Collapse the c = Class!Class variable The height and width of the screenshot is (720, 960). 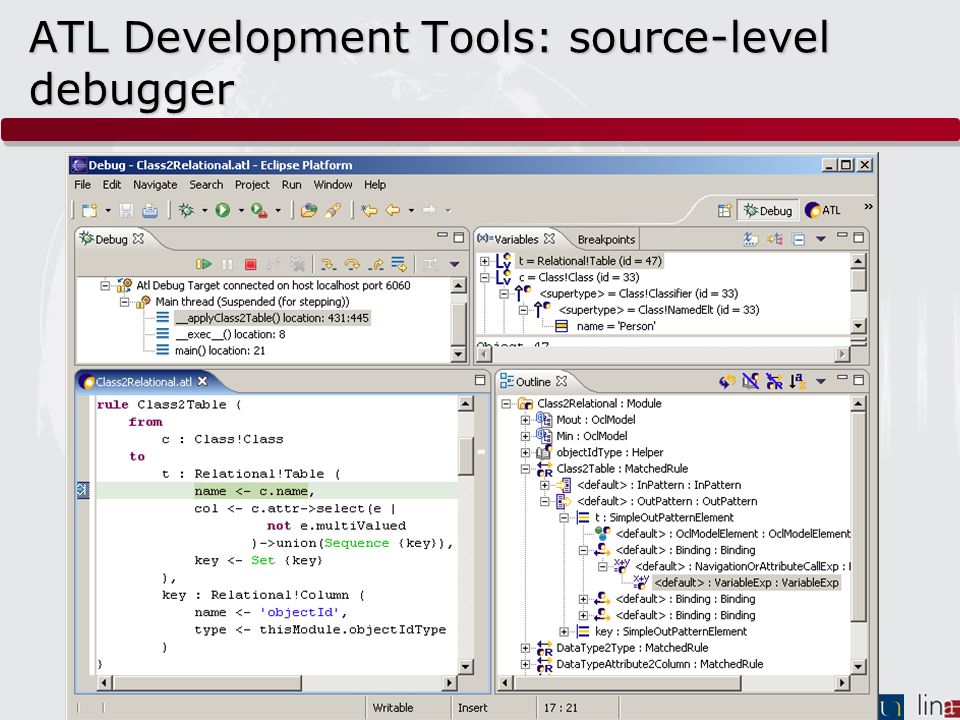[484, 277]
